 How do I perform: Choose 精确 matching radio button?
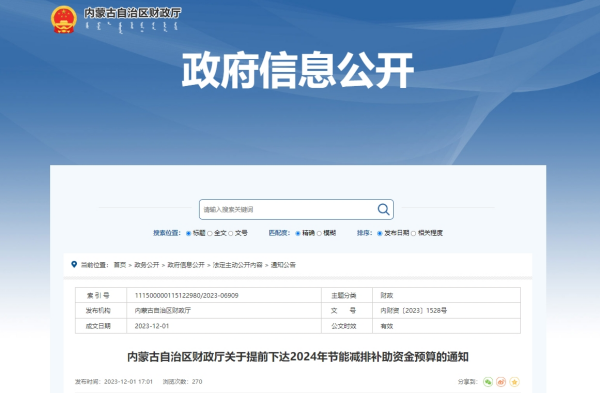point(298,233)
